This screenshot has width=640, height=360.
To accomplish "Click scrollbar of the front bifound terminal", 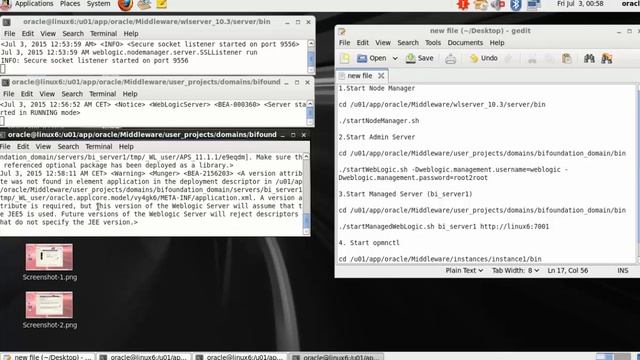I will [x=307, y=194].
